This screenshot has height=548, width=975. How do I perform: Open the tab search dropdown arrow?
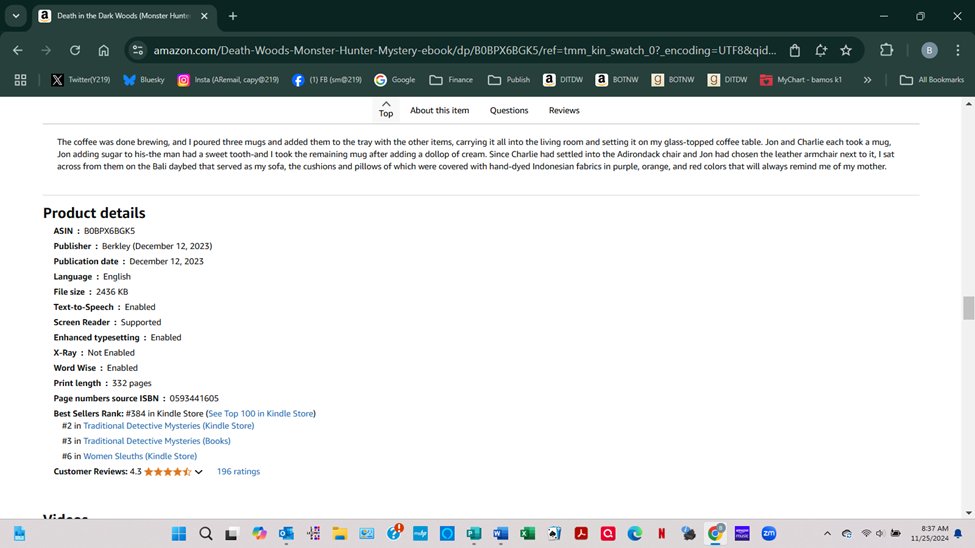pyautogui.click(x=16, y=16)
